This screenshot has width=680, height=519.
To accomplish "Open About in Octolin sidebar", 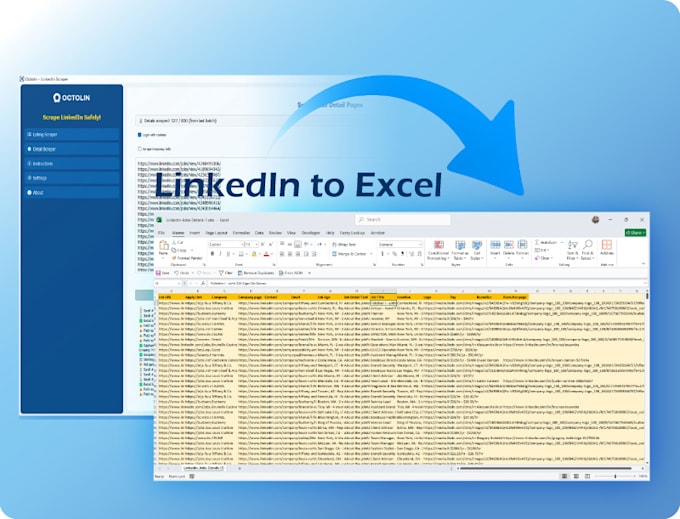I will point(72,193).
